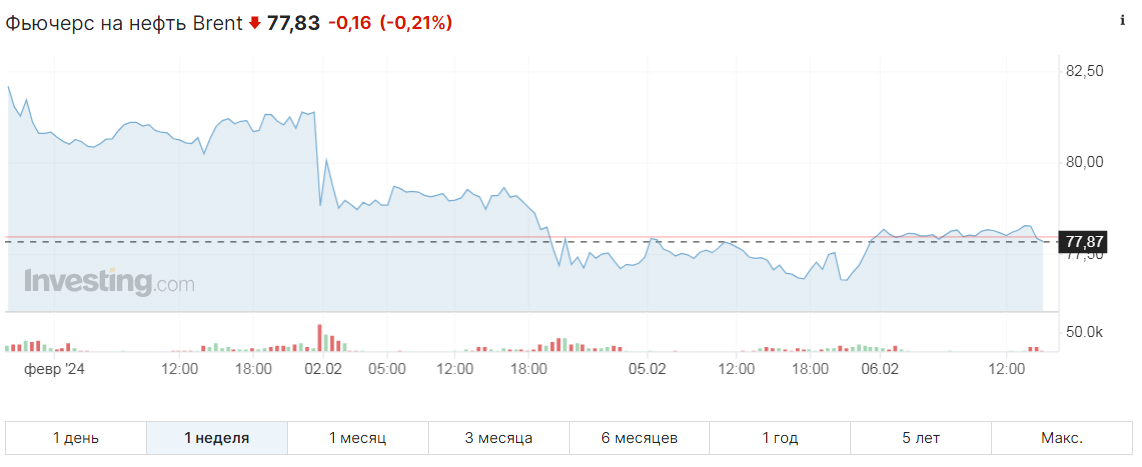
Task: Click the info icon at top right
Action: [1122, 21]
